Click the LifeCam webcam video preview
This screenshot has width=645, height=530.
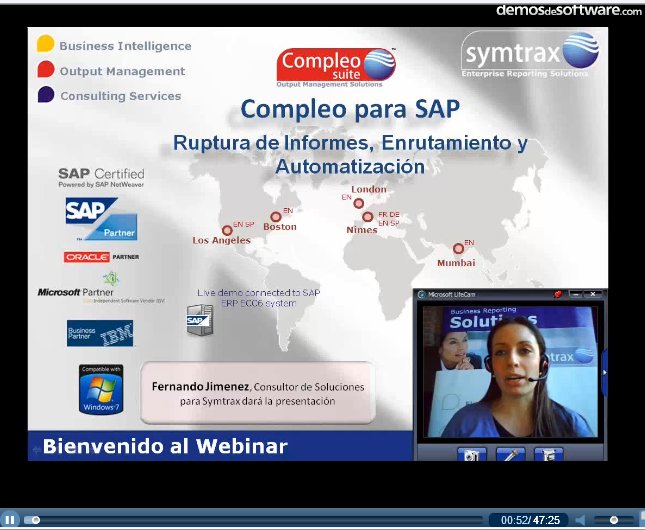tap(510, 372)
